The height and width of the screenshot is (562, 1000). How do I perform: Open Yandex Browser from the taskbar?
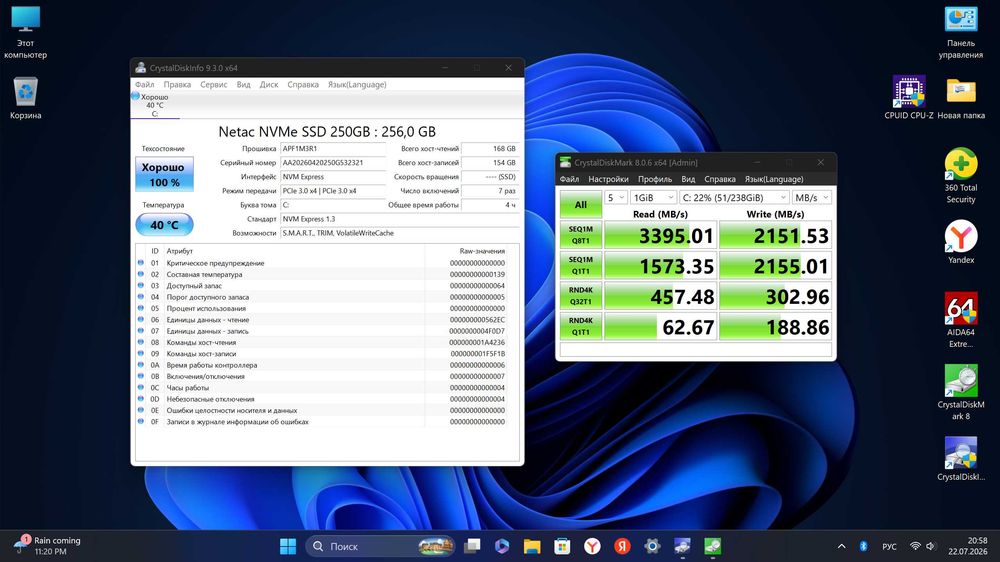[592, 546]
